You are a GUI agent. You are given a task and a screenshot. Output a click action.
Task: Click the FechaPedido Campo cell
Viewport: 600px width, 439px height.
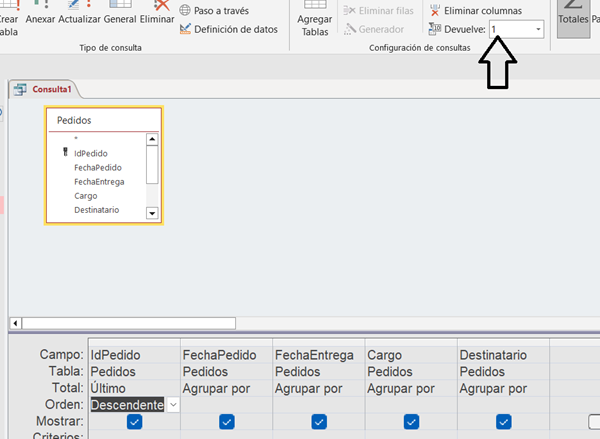coord(227,355)
